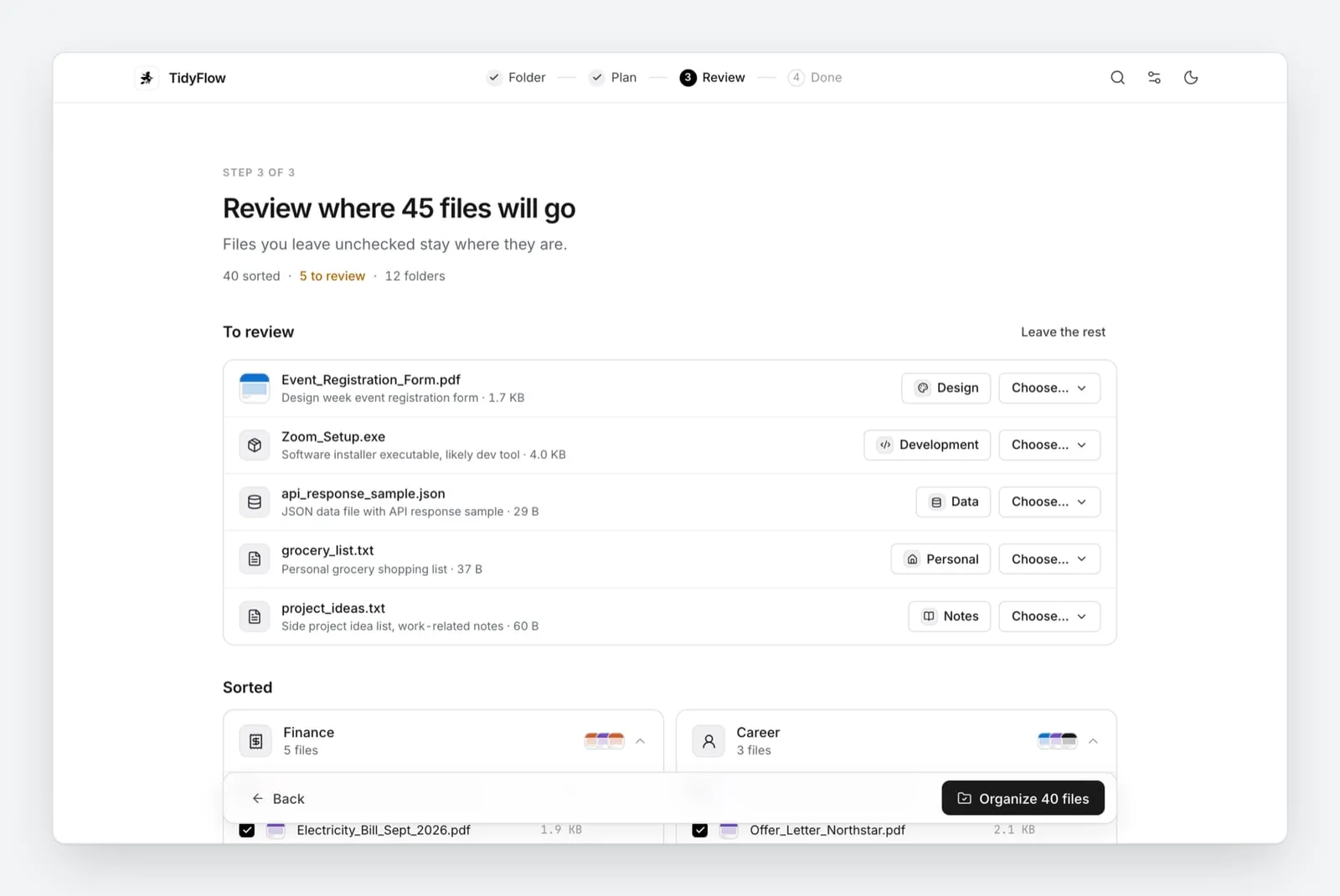
Task: Select the api_response_sample.json file name
Action: [363, 494]
